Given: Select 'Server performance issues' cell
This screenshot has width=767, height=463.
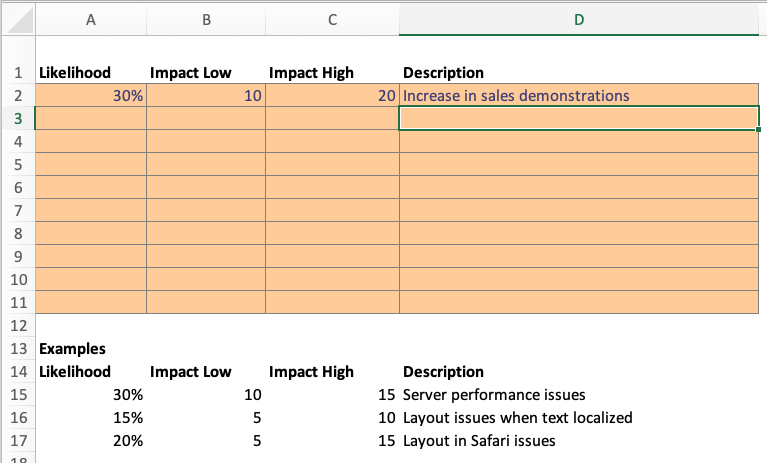Looking at the screenshot, I should [579, 395].
